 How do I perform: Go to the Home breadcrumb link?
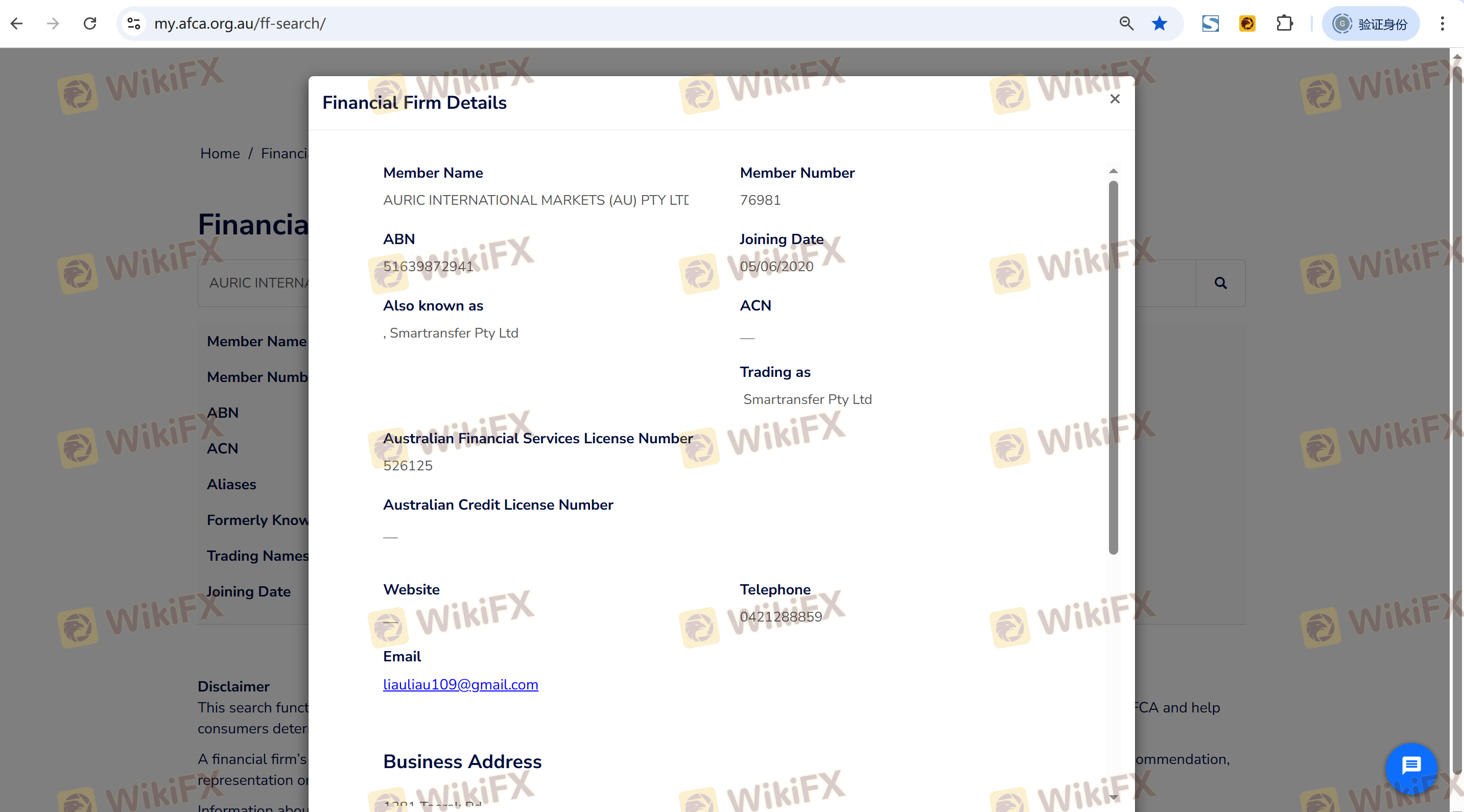point(220,153)
